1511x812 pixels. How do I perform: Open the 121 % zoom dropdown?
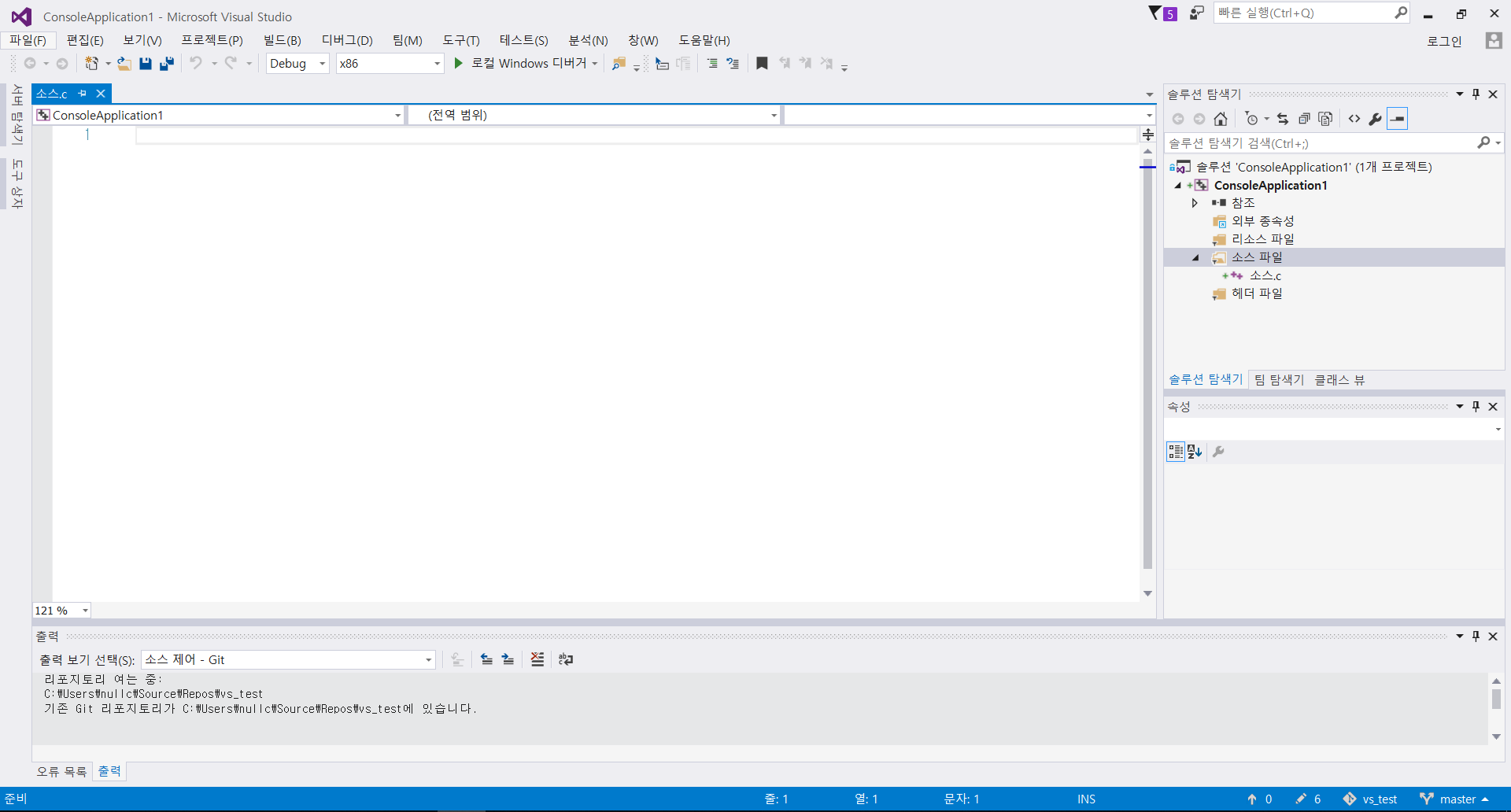tap(62, 611)
